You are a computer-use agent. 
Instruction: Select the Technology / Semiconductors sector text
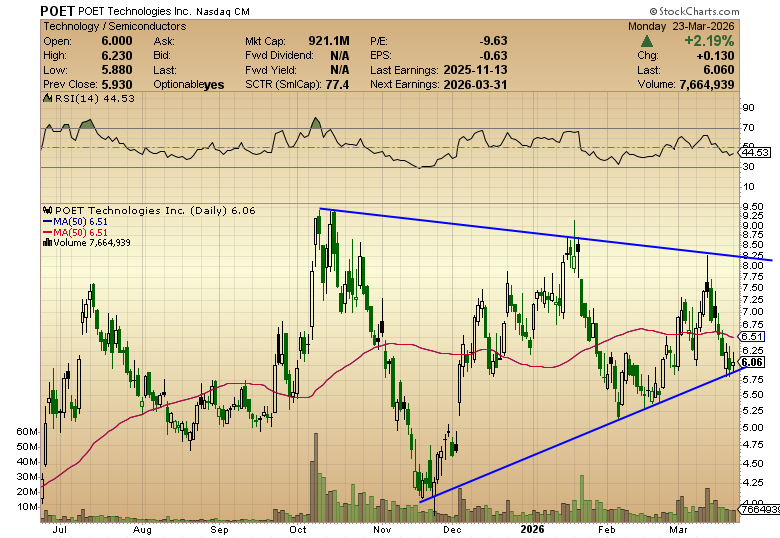(115, 26)
